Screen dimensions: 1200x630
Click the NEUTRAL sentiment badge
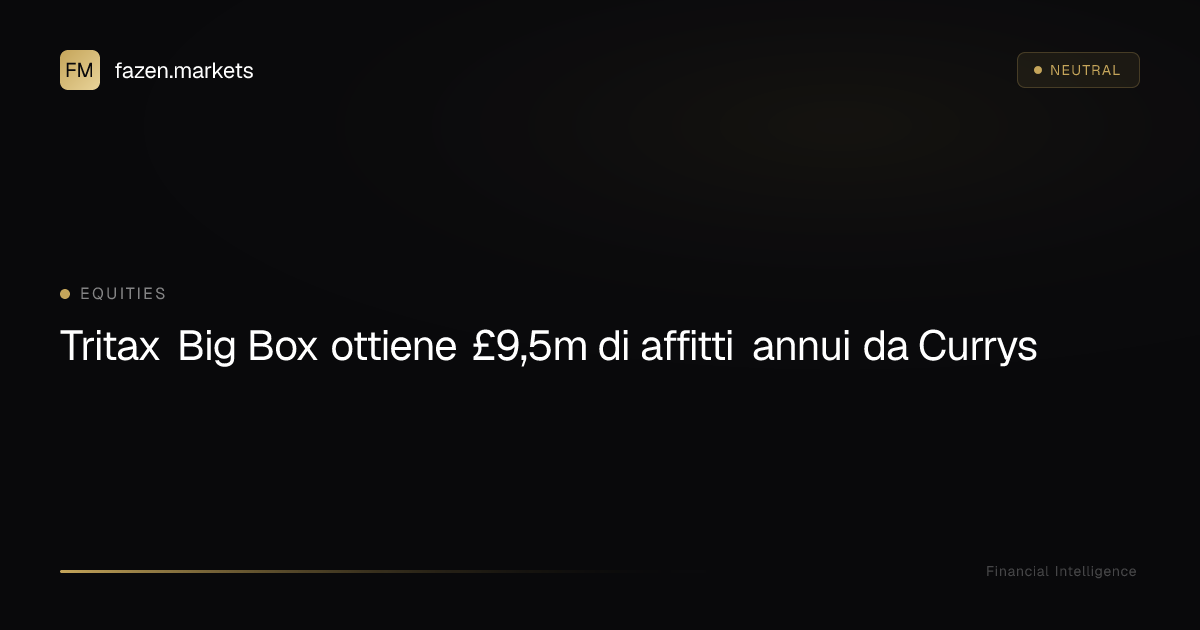1078,70
